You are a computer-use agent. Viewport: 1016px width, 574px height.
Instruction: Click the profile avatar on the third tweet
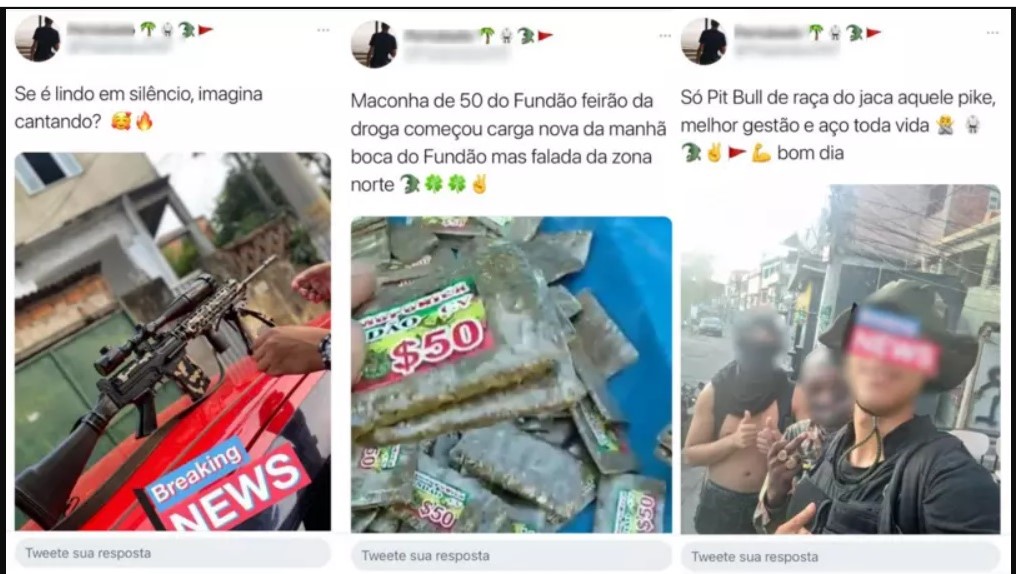click(704, 41)
